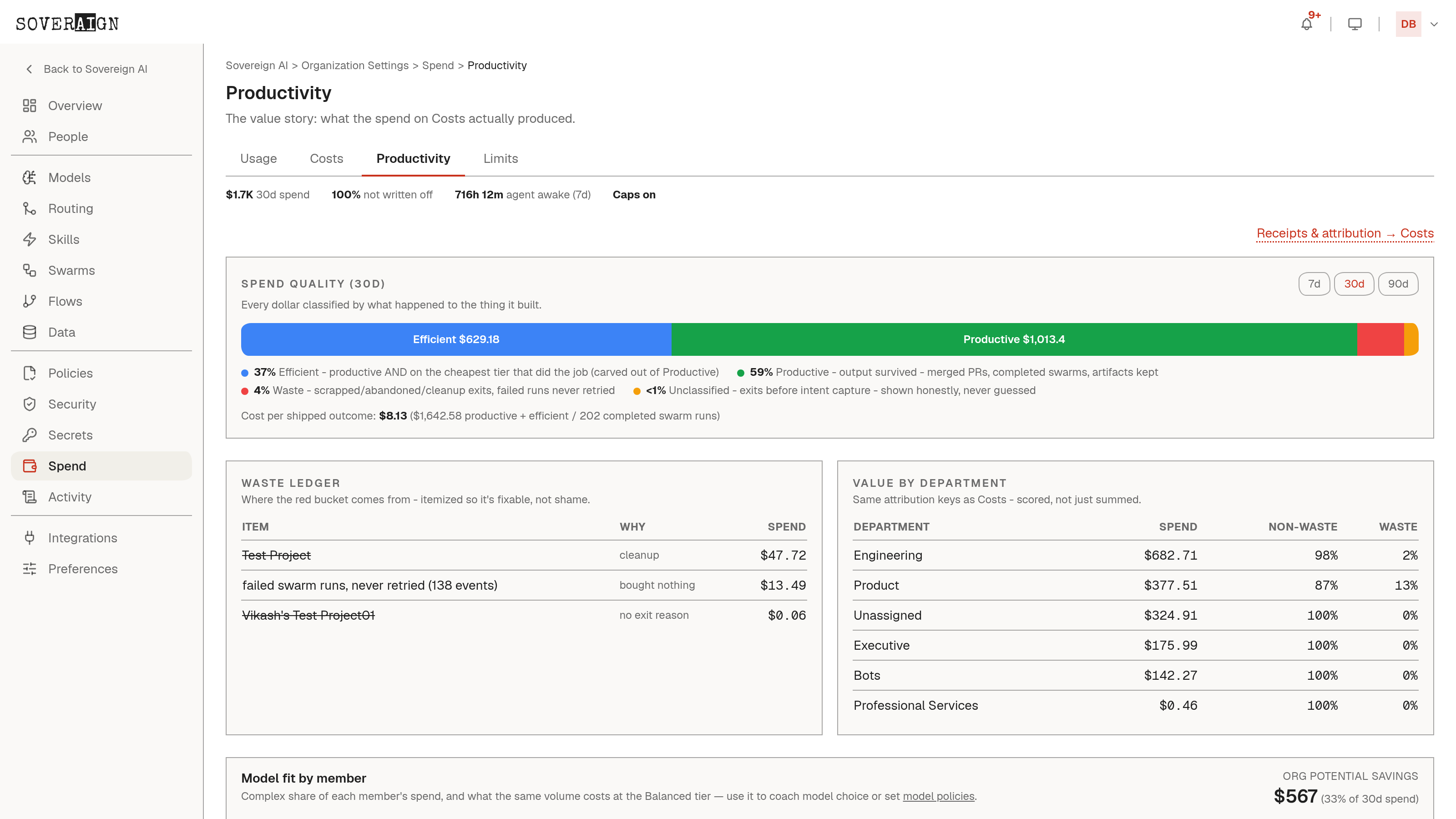The image size is (1456, 819).
Task: Click the $47.72 spend value
Action: (783, 555)
